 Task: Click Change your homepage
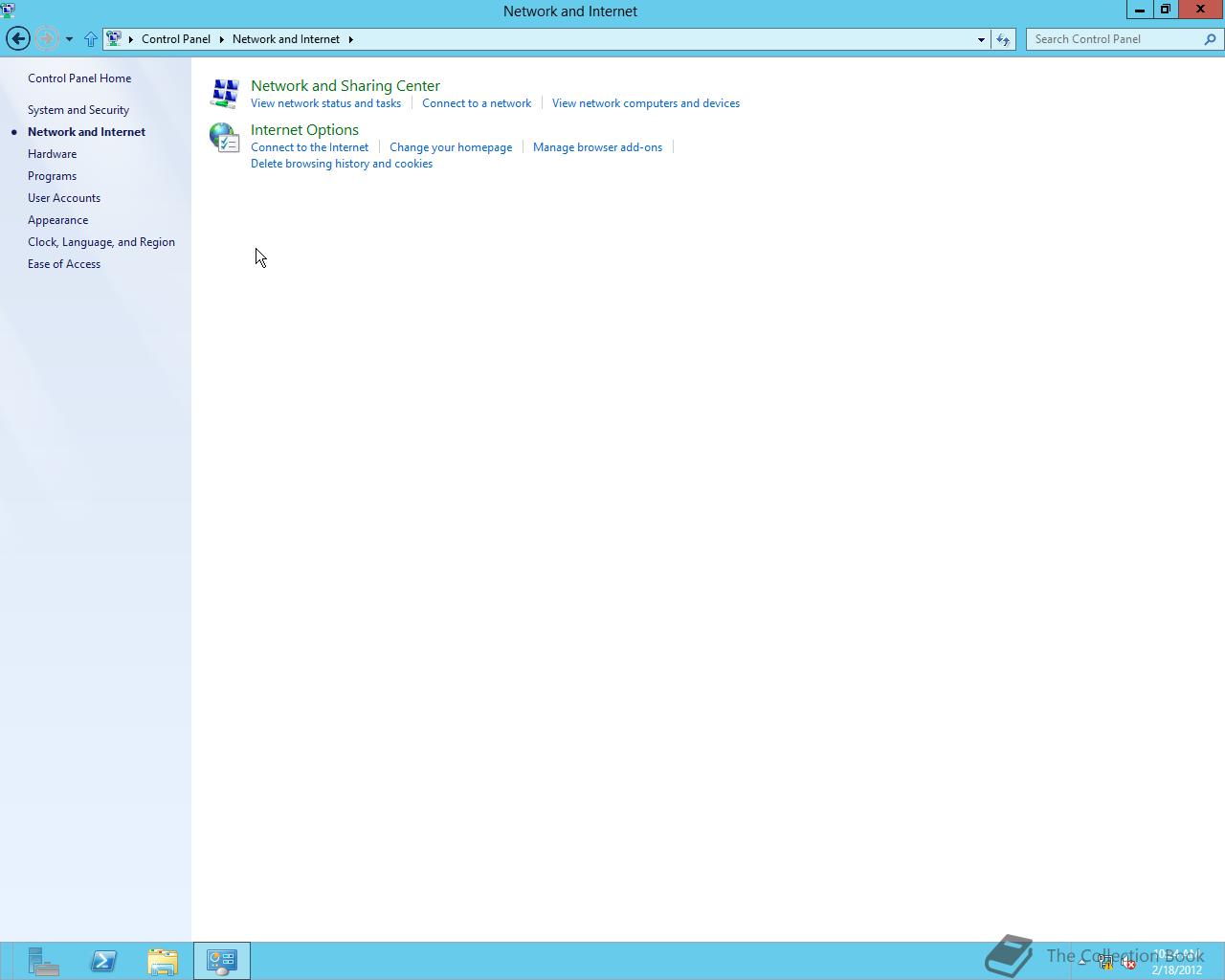pos(451,147)
